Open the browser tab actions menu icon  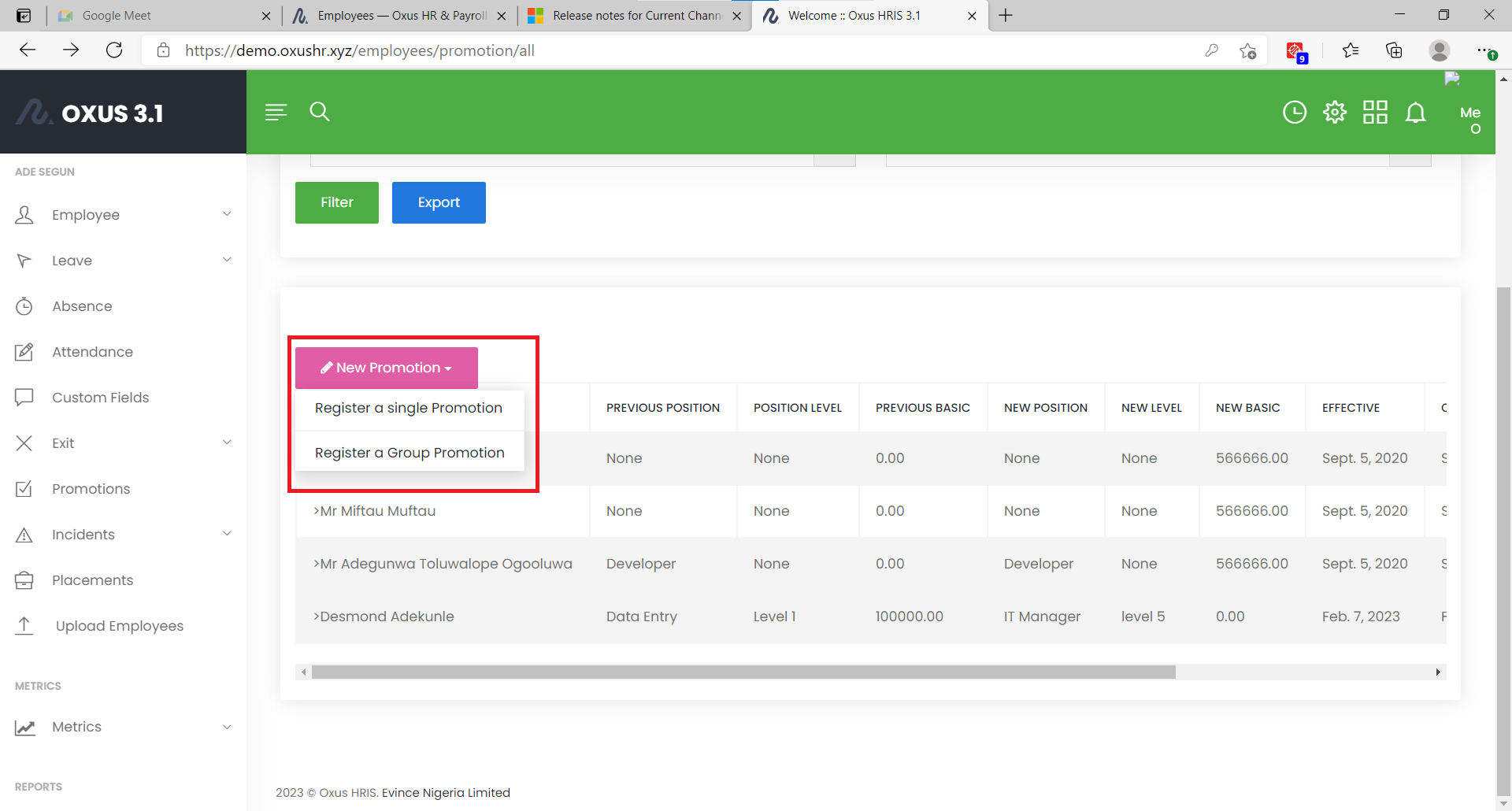24,15
